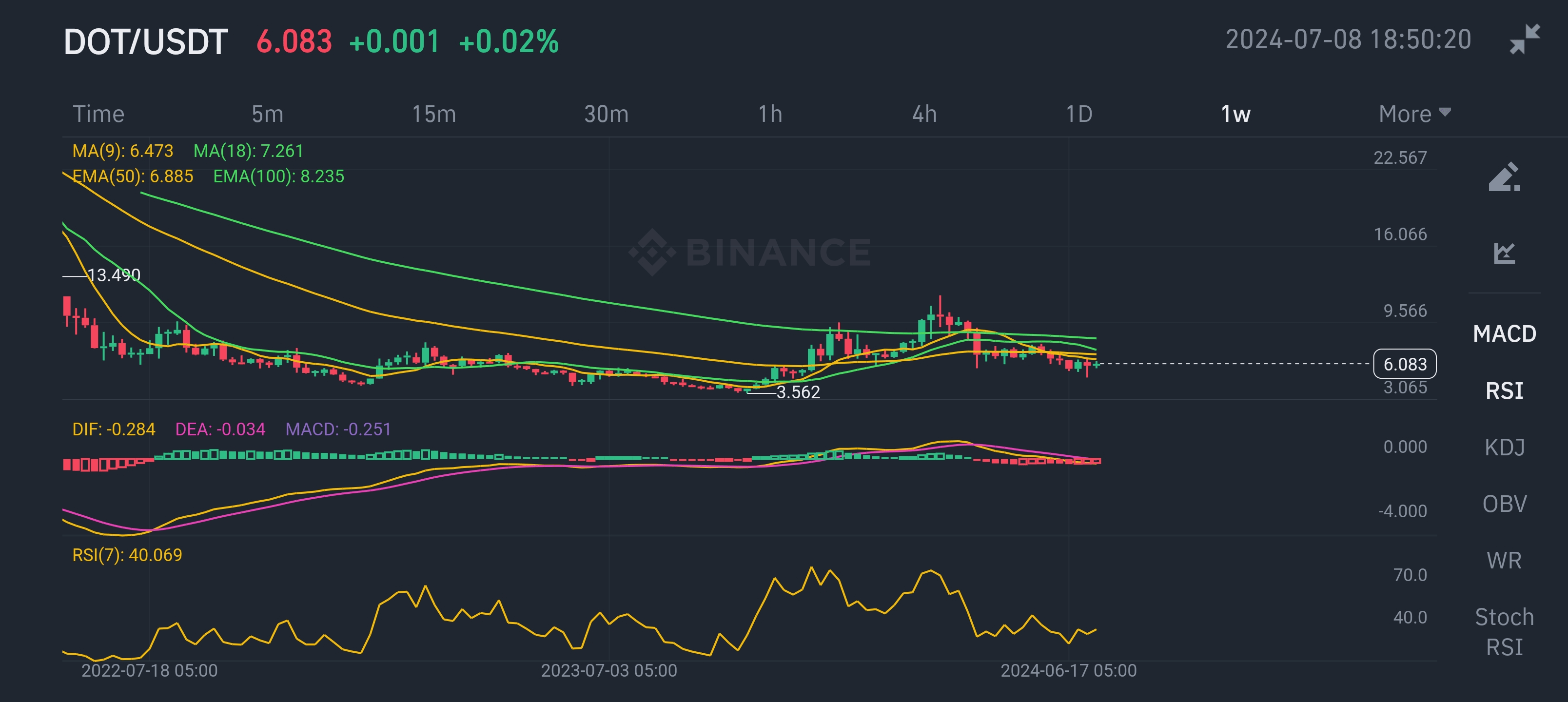This screenshot has width=1568, height=702.
Task: Enable the KDJ indicator
Action: (x=1504, y=447)
